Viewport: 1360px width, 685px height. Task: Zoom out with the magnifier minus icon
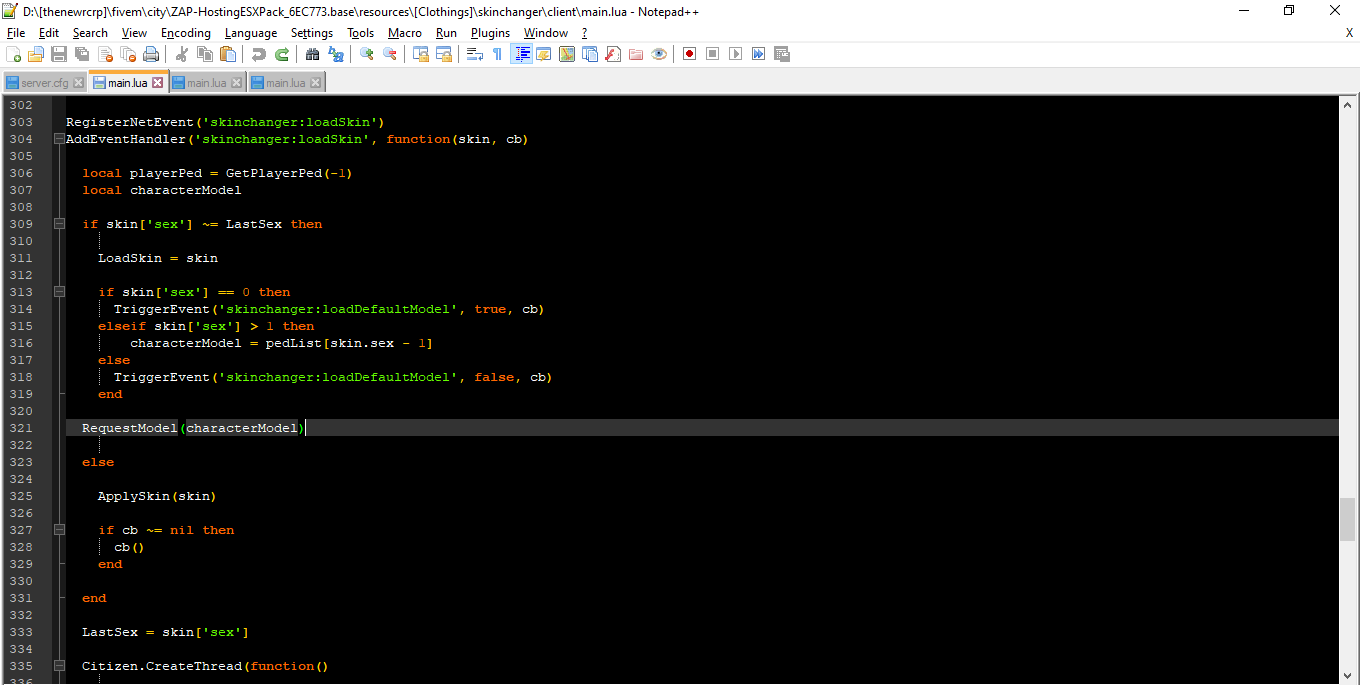(390, 54)
